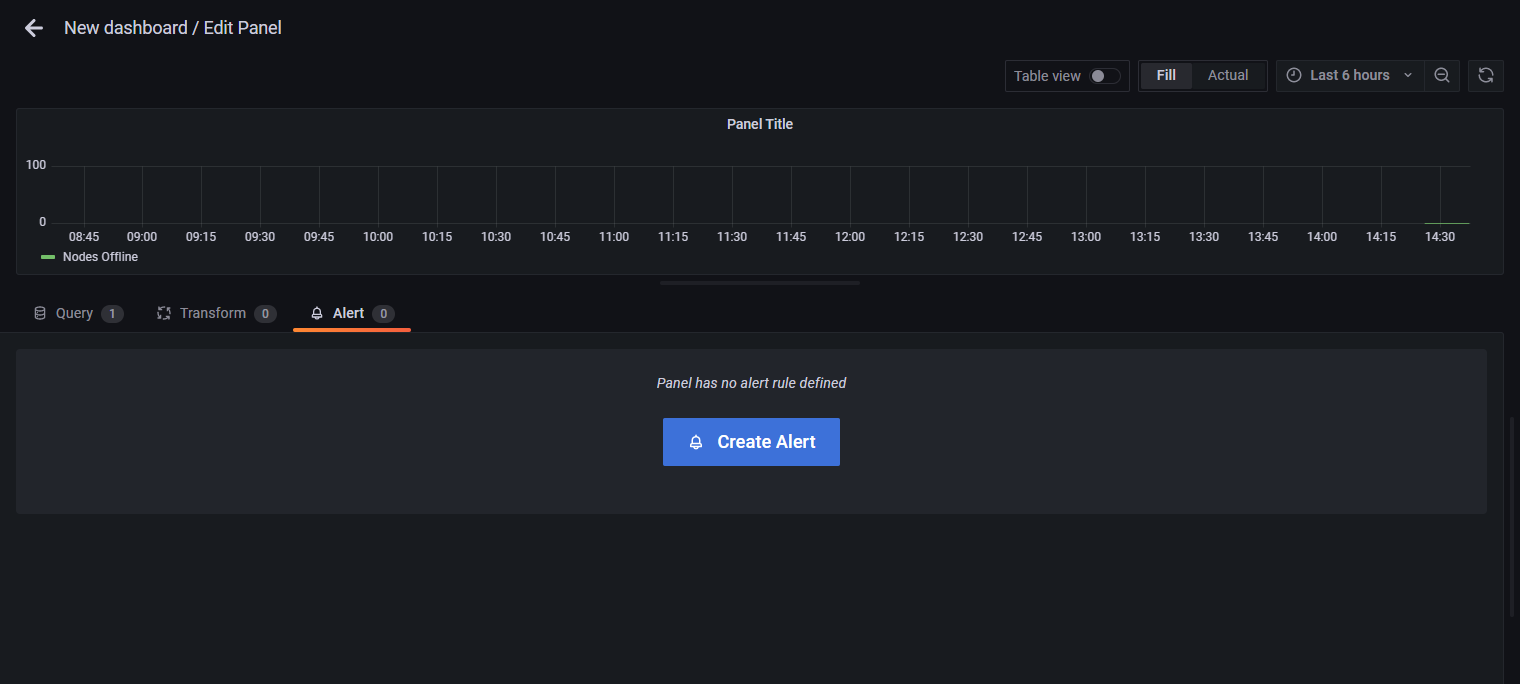
Task: Click the database icon beside Query
Action: [40, 314]
